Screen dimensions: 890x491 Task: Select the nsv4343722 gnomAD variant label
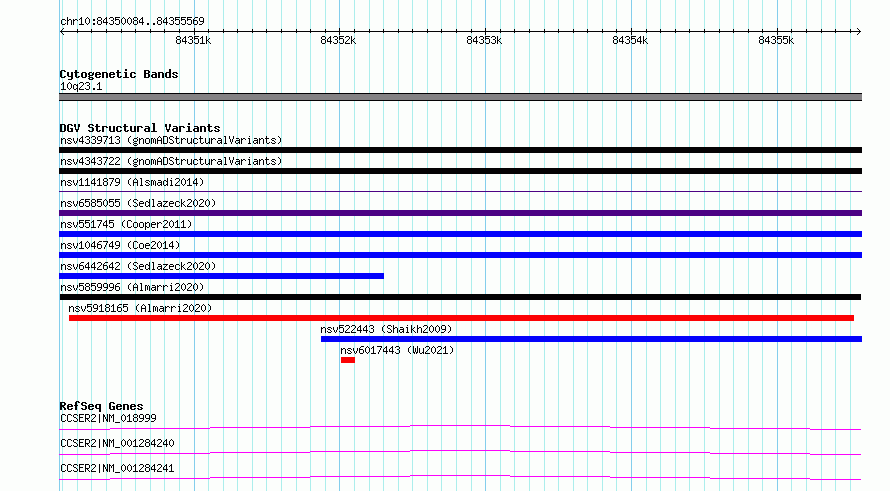tap(171, 161)
